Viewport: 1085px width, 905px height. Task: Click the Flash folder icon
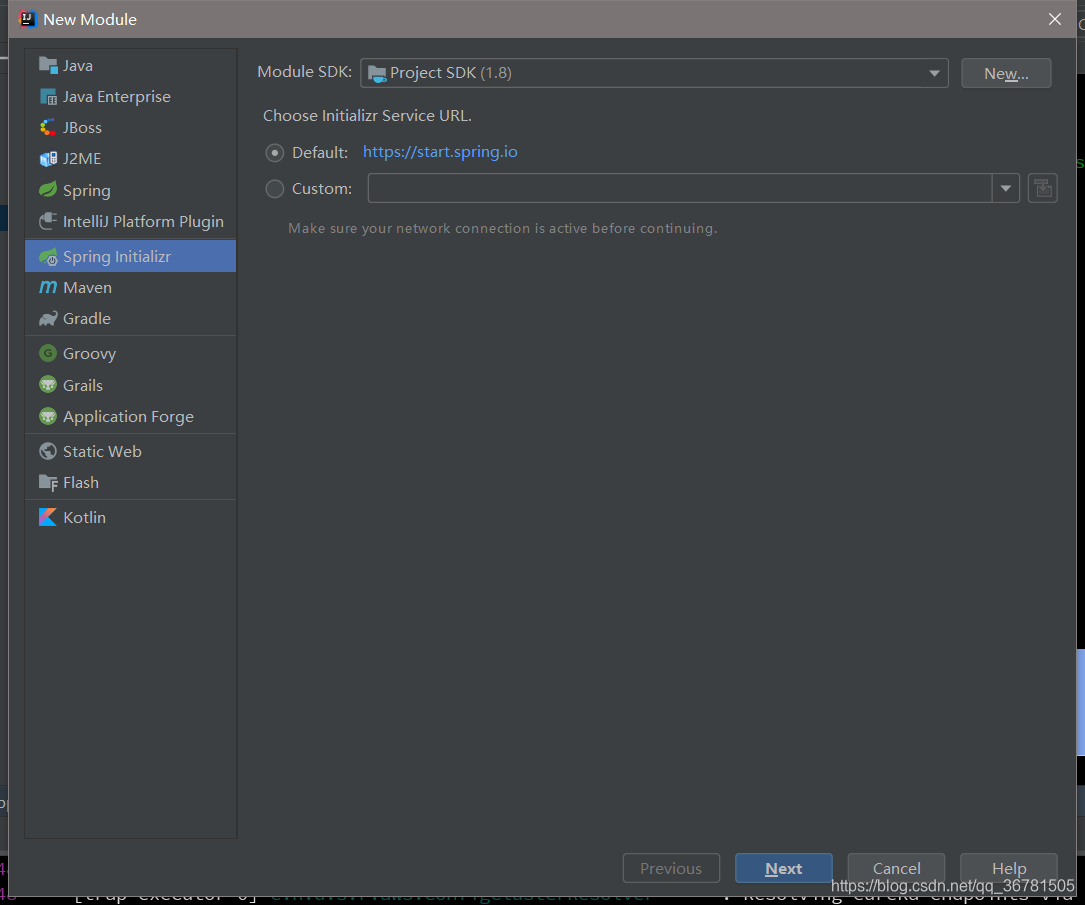point(48,482)
